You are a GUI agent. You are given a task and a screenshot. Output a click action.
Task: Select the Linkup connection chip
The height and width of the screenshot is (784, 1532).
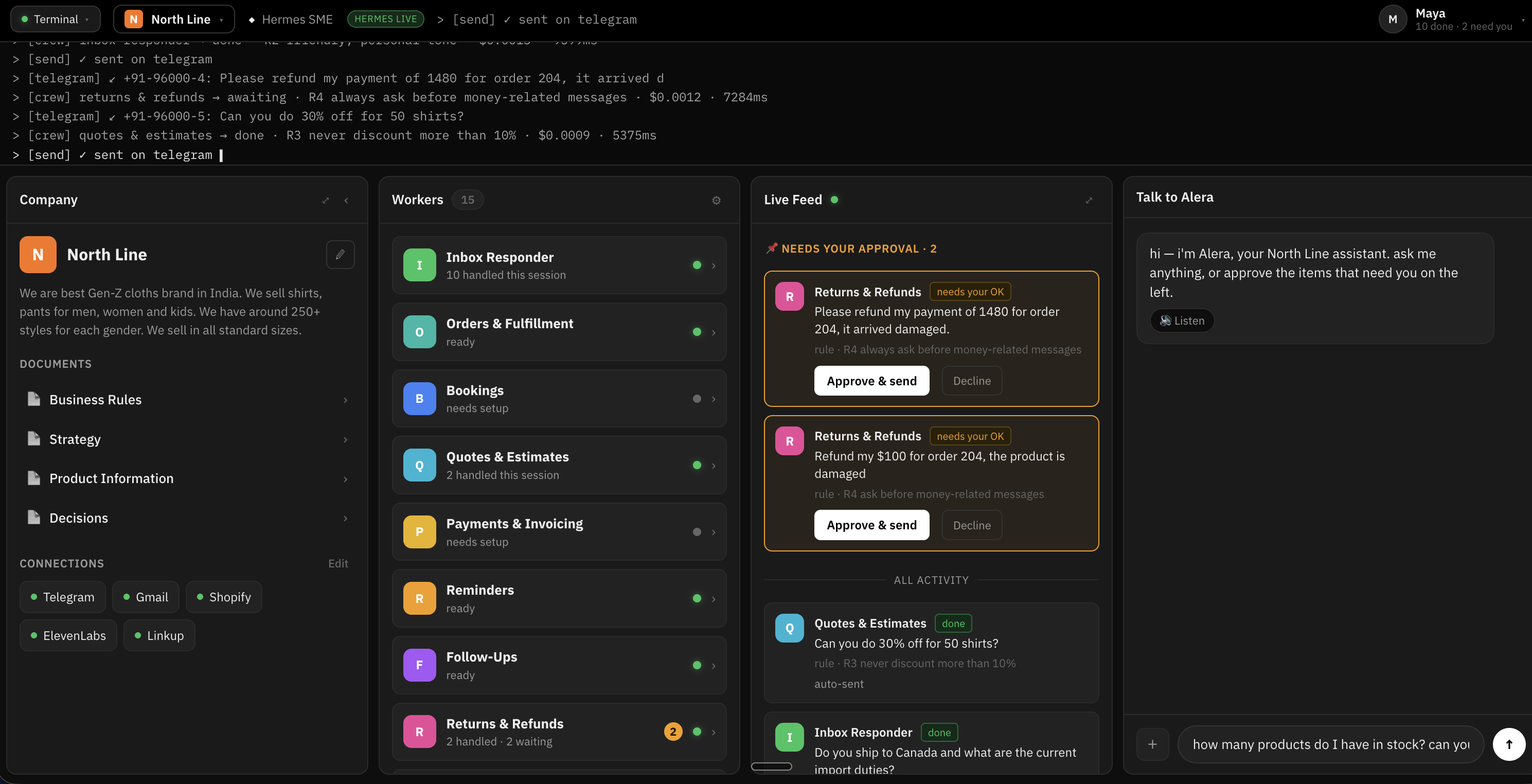(x=159, y=635)
